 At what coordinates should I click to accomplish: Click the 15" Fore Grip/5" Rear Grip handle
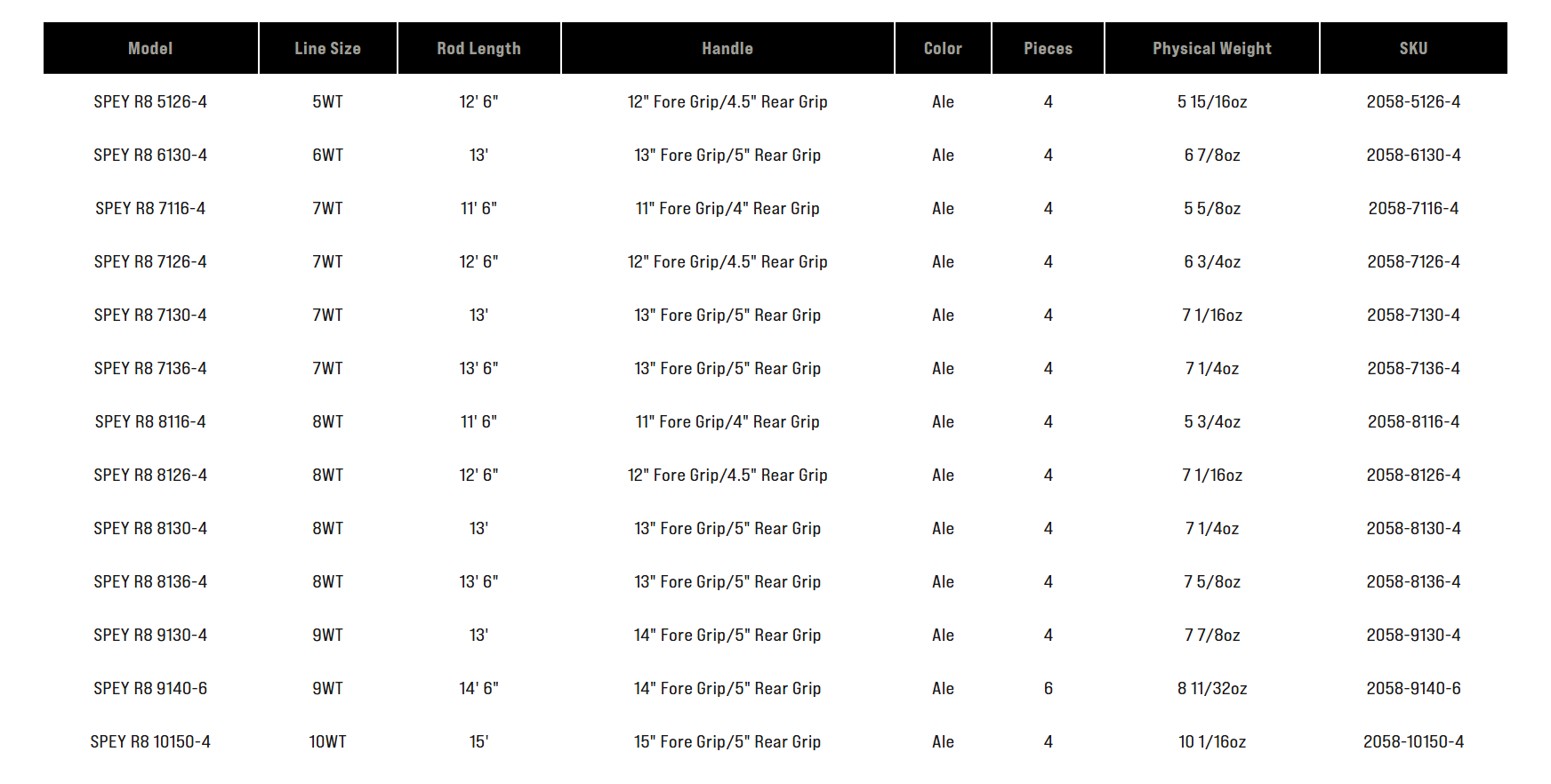point(727,742)
